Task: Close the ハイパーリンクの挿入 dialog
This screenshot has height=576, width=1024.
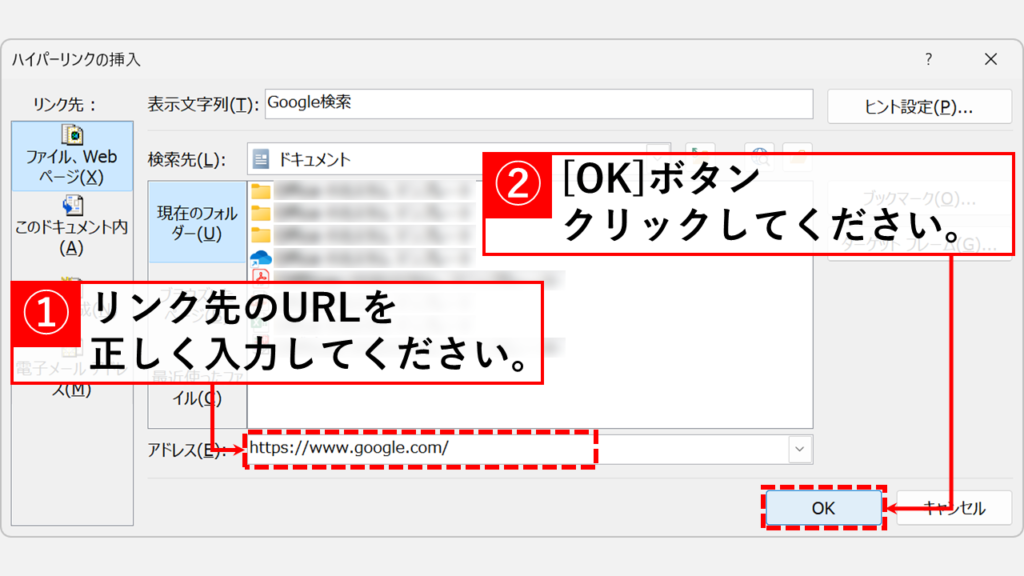Action: pyautogui.click(x=991, y=59)
